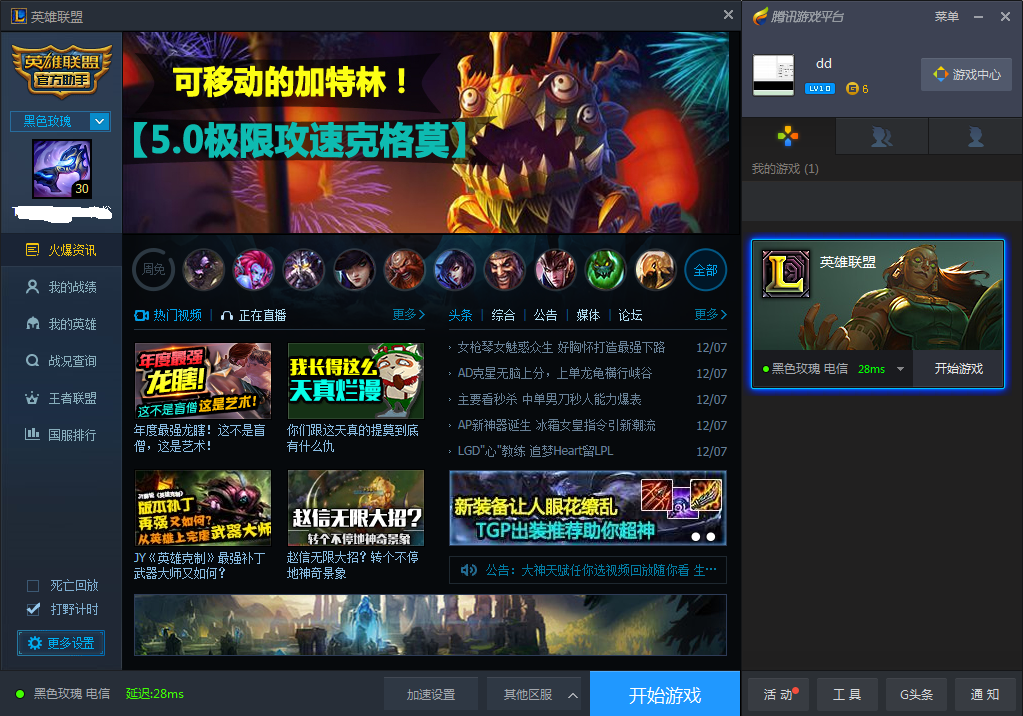The image size is (1023, 716).
Task: Open 活动 at platform bottom bar
Action: coord(778,694)
